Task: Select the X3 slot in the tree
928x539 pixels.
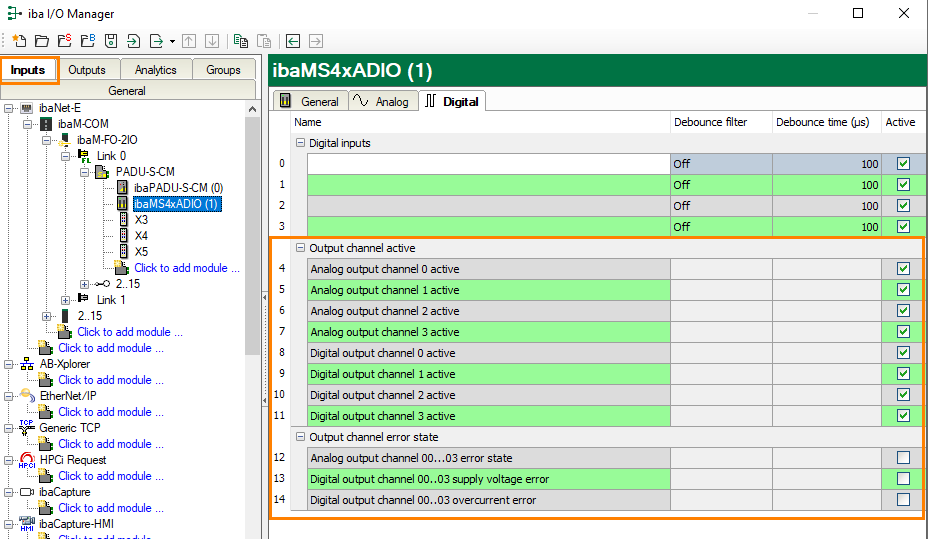Action: coord(141,220)
